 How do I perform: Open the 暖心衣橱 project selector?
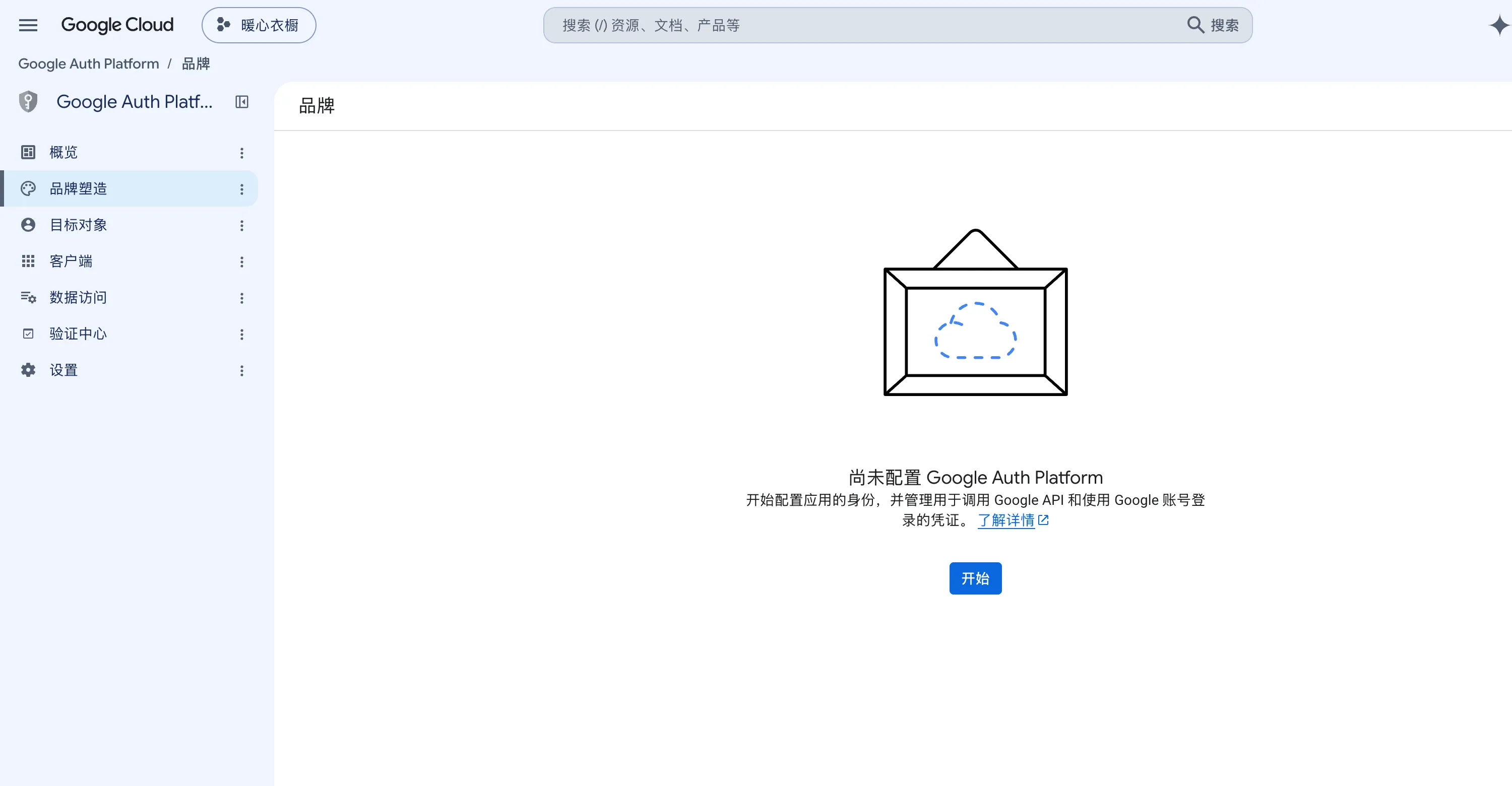pos(259,25)
